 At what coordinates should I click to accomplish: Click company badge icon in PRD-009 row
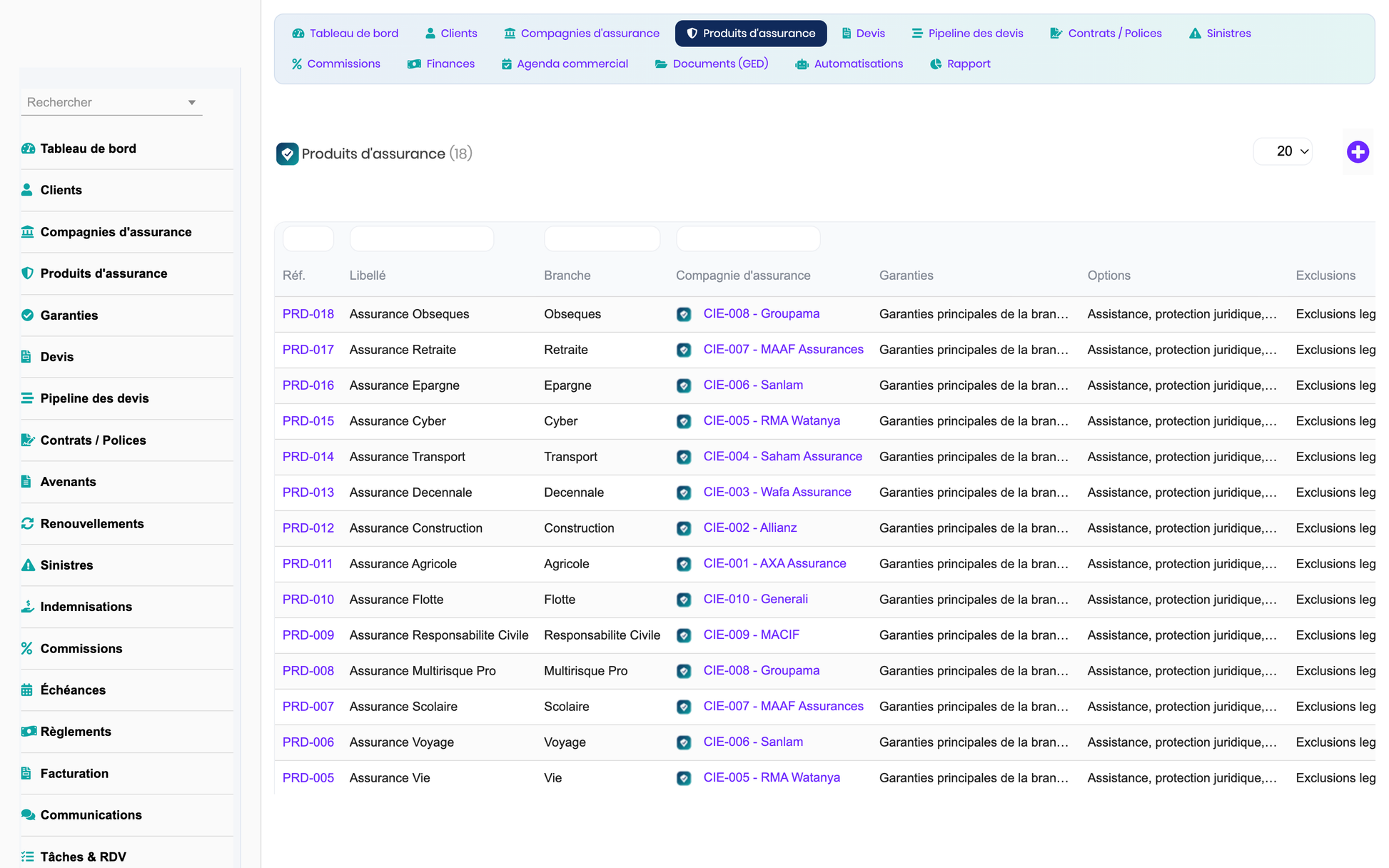pyautogui.click(x=684, y=635)
